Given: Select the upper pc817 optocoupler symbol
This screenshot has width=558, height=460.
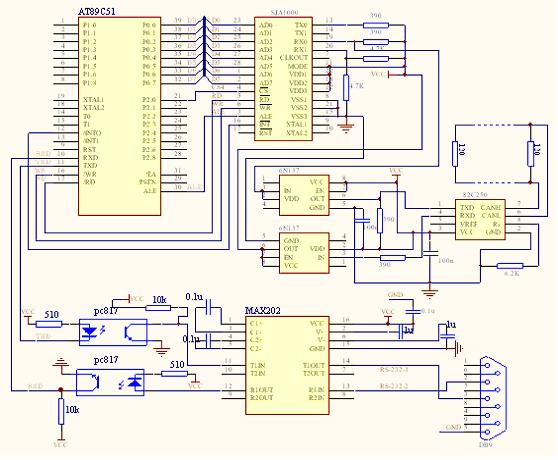Looking at the screenshot, I should click(x=113, y=332).
